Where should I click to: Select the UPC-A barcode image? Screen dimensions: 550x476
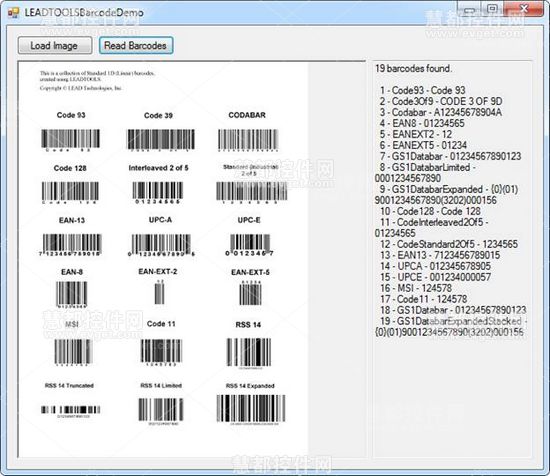[x=161, y=244]
